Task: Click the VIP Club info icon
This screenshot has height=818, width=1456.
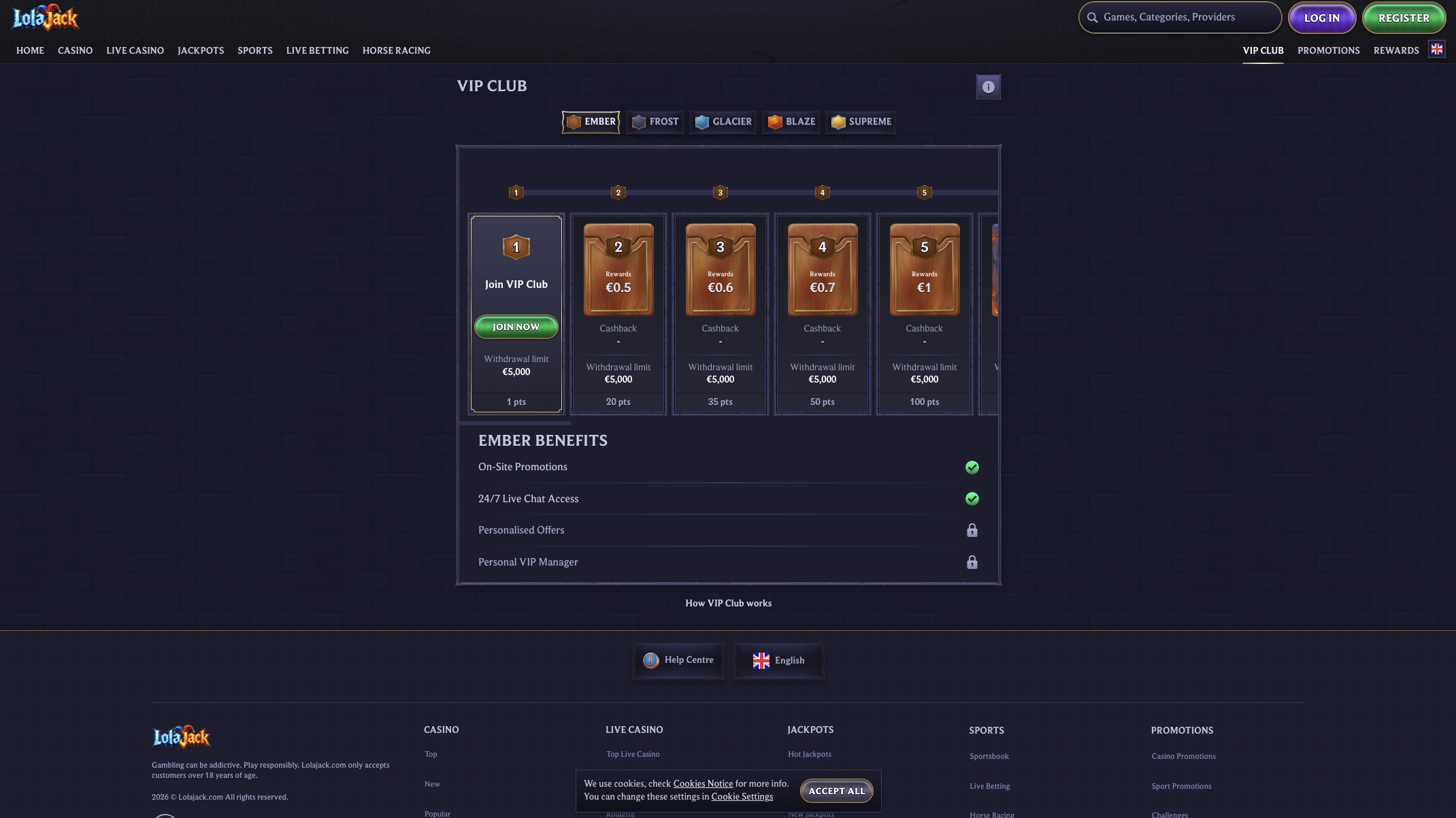Action: [x=988, y=87]
